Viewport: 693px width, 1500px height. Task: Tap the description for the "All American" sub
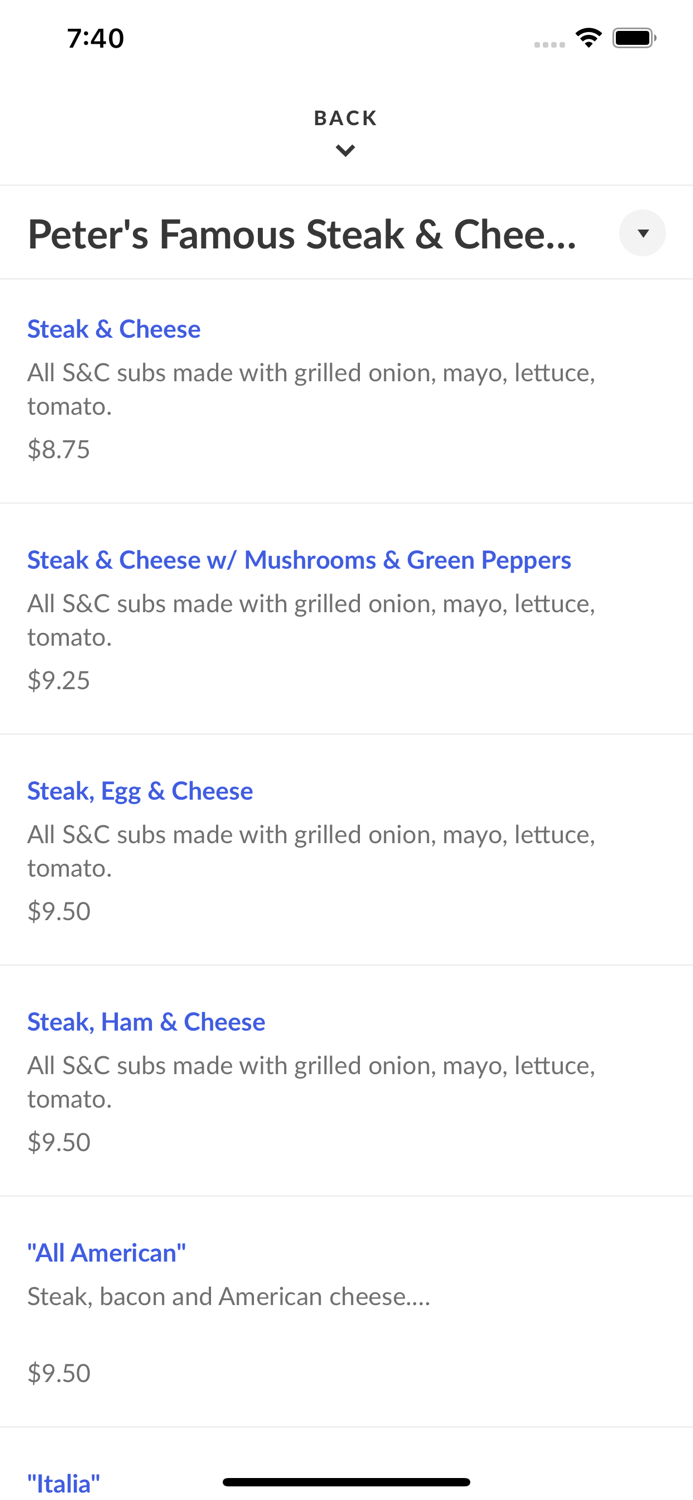pos(228,1296)
